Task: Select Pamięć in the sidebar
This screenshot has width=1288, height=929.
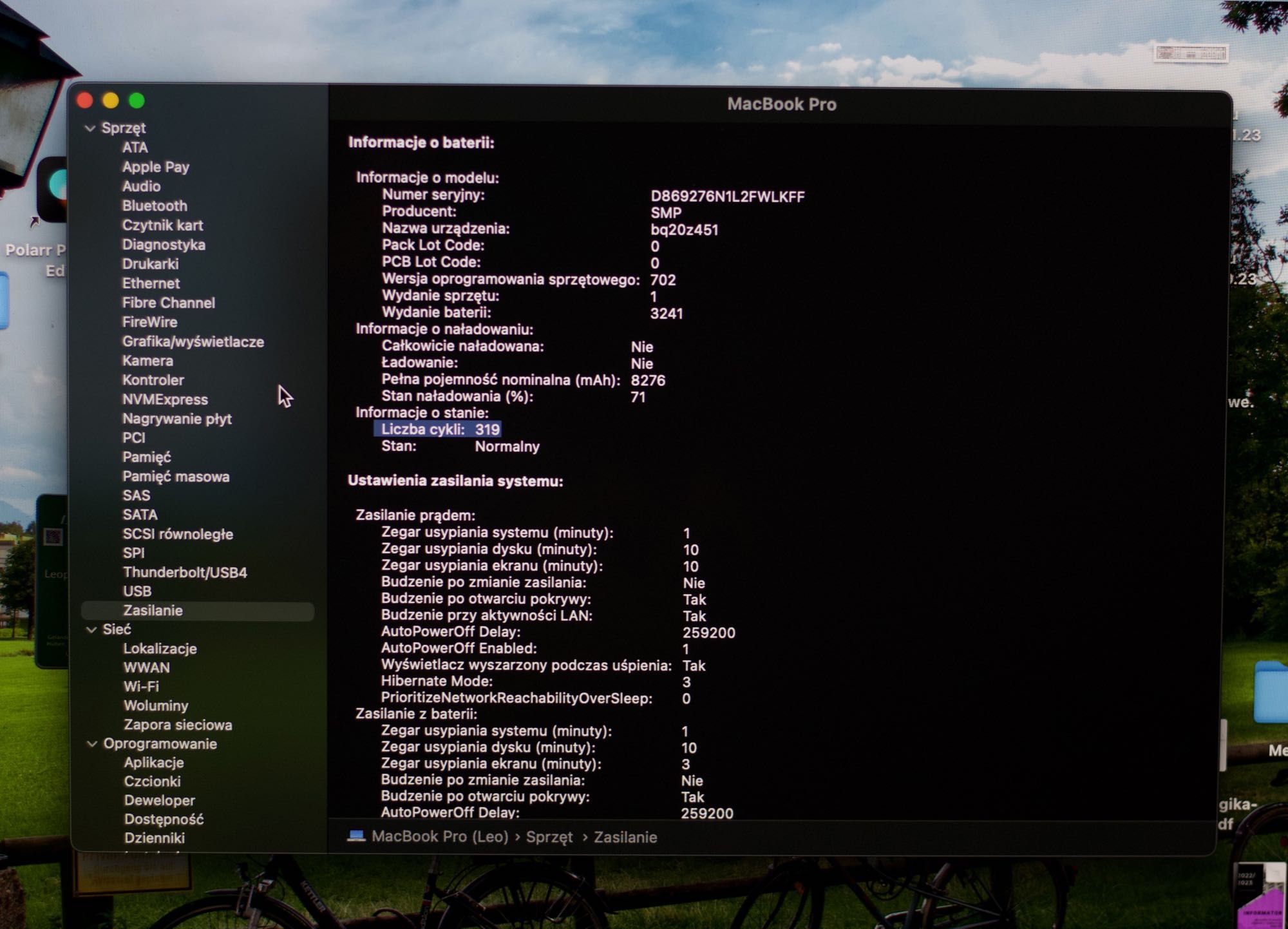Action: pos(147,457)
